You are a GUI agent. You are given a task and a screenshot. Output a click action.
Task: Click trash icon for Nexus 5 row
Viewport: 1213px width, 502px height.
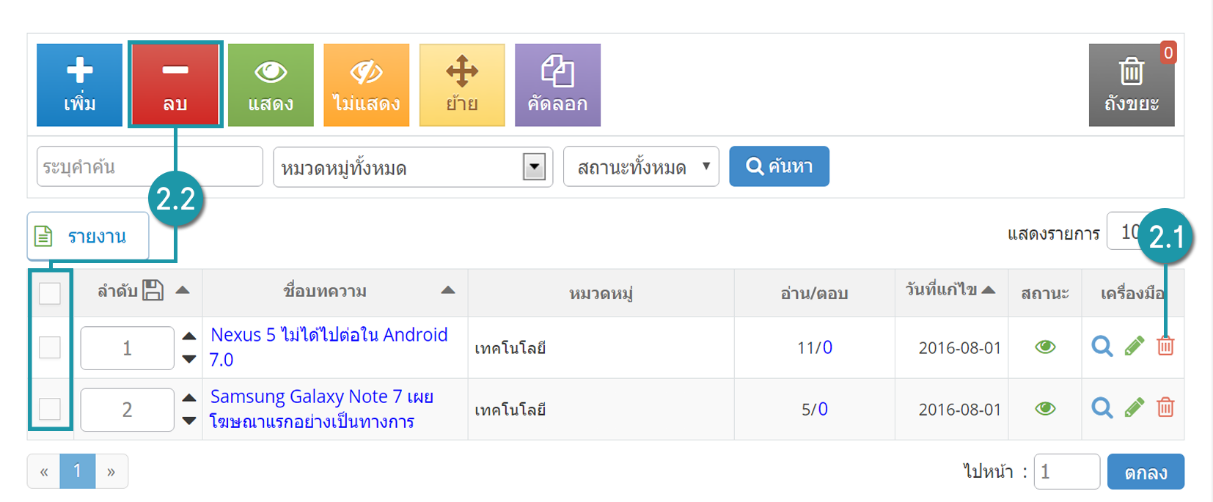coord(1165,346)
